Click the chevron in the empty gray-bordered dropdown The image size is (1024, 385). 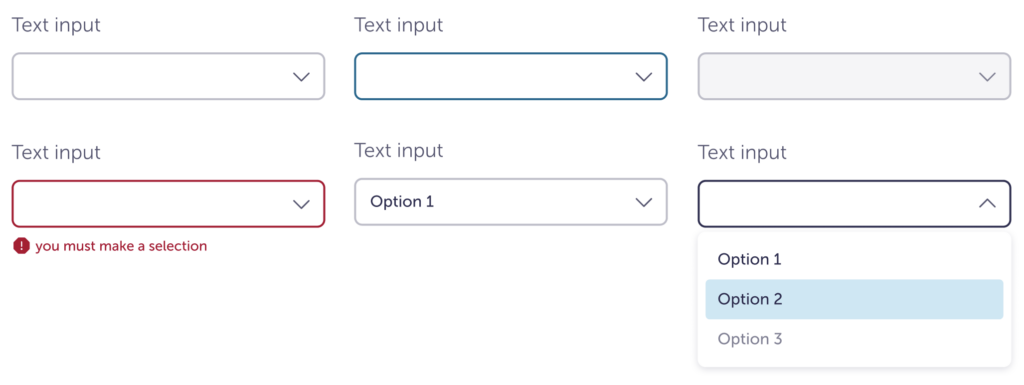(301, 77)
